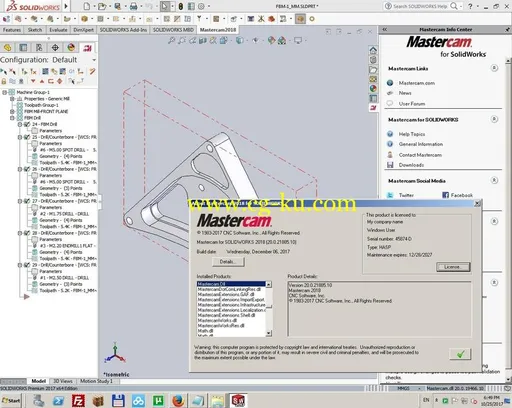Click the Zoom to Fit magnifier icon
This screenshot has width=512, height=408.
(x=171, y=41)
